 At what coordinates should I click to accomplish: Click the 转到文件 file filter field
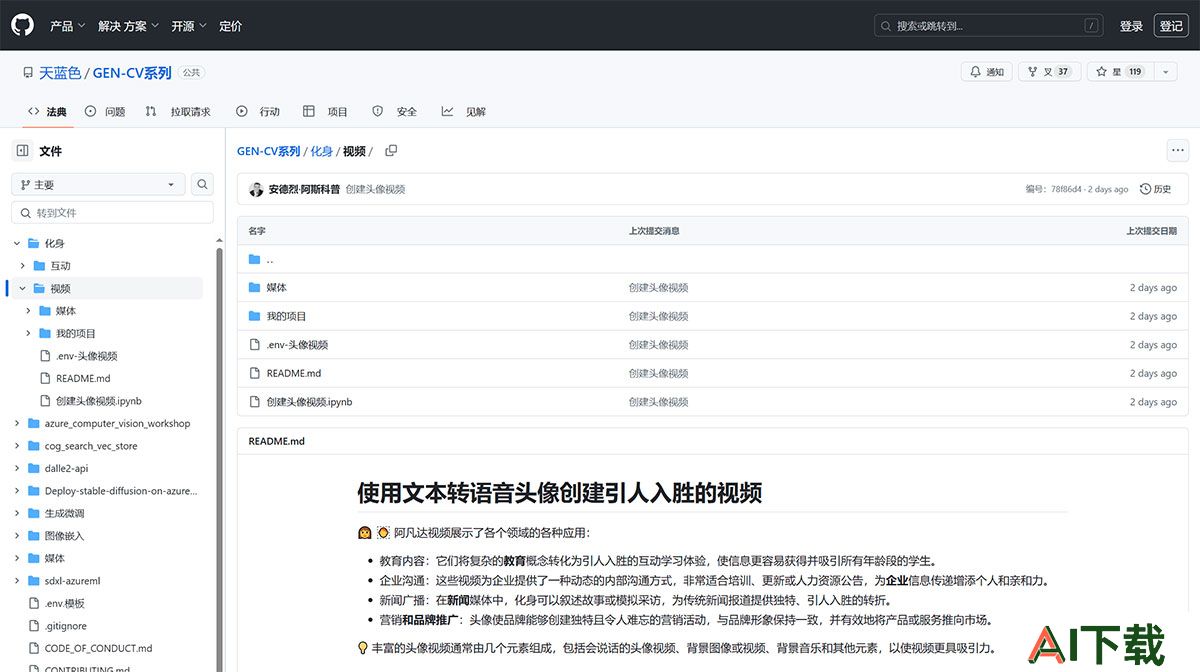click(112, 212)
